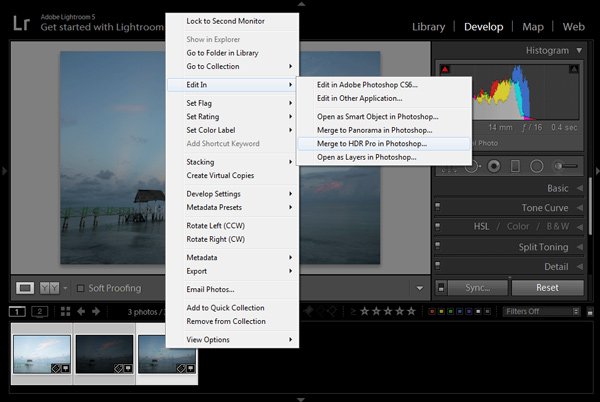
Task: Expand the Basic panel
Action: [x=578, y=188]
